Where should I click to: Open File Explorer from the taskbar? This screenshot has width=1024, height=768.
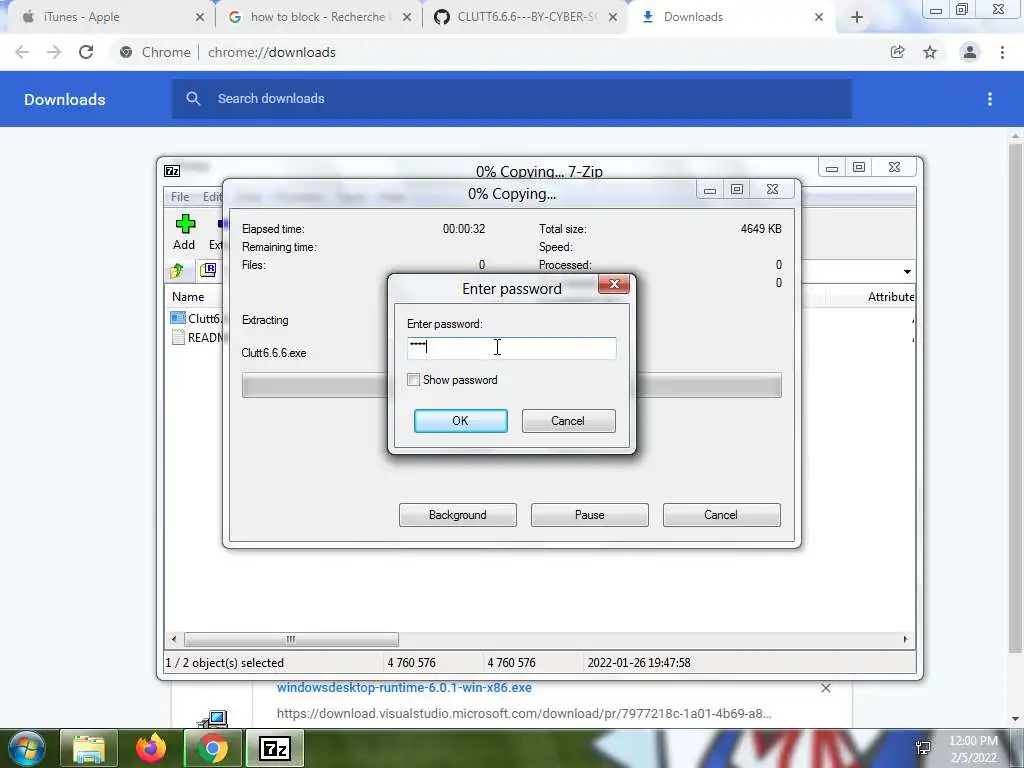(89, 748)
